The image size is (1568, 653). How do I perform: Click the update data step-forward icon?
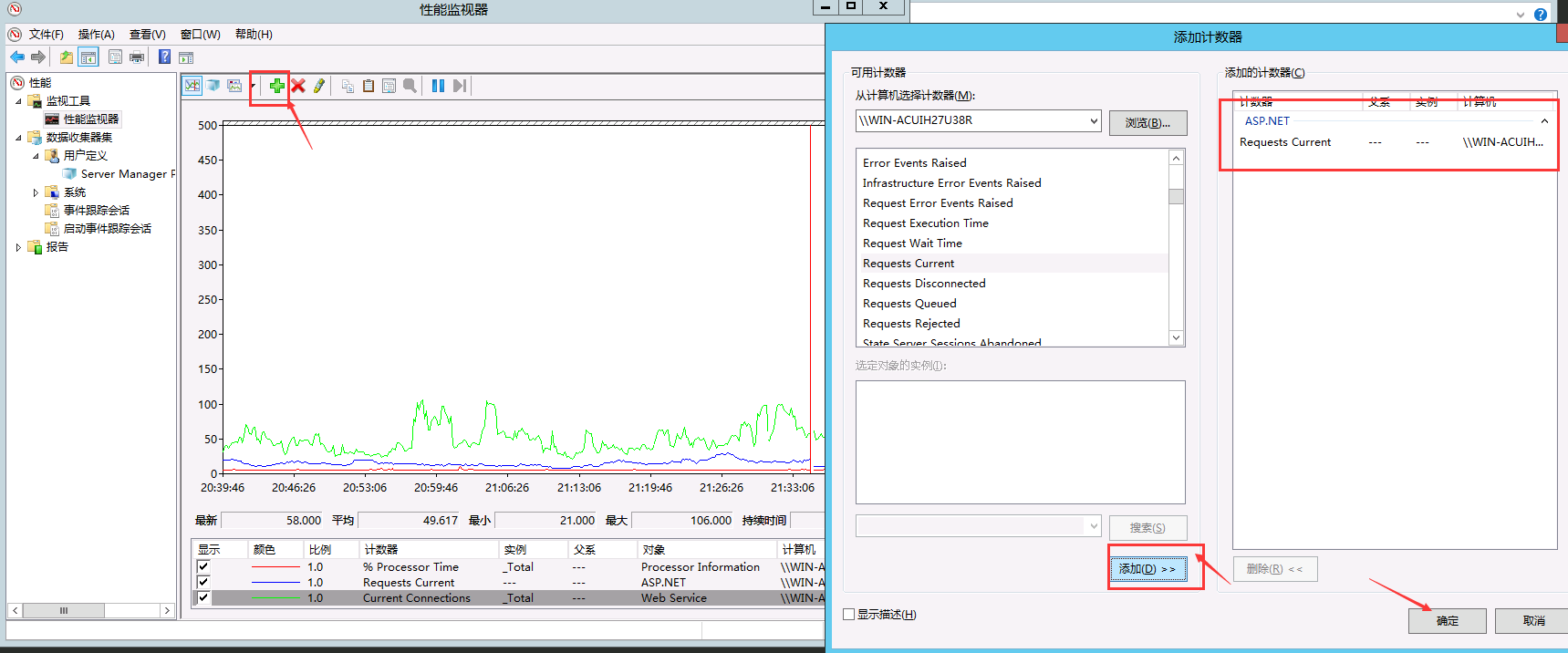pos(460,86)
